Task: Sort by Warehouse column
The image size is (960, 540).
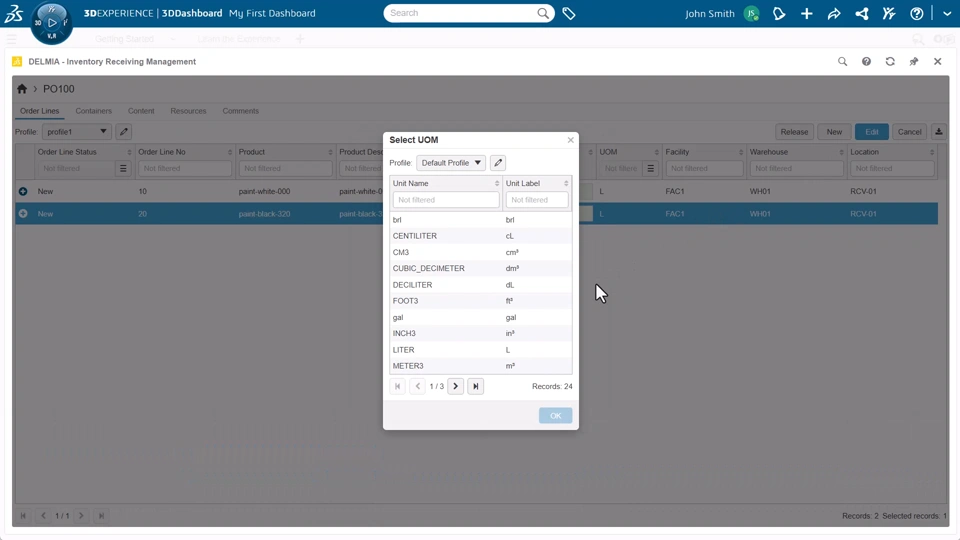Action: coord(841,152)
